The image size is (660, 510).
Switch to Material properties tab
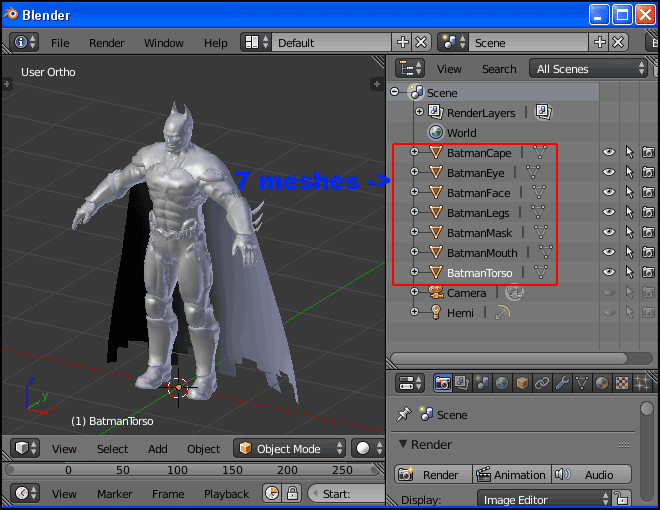click(x=602, y=383)
